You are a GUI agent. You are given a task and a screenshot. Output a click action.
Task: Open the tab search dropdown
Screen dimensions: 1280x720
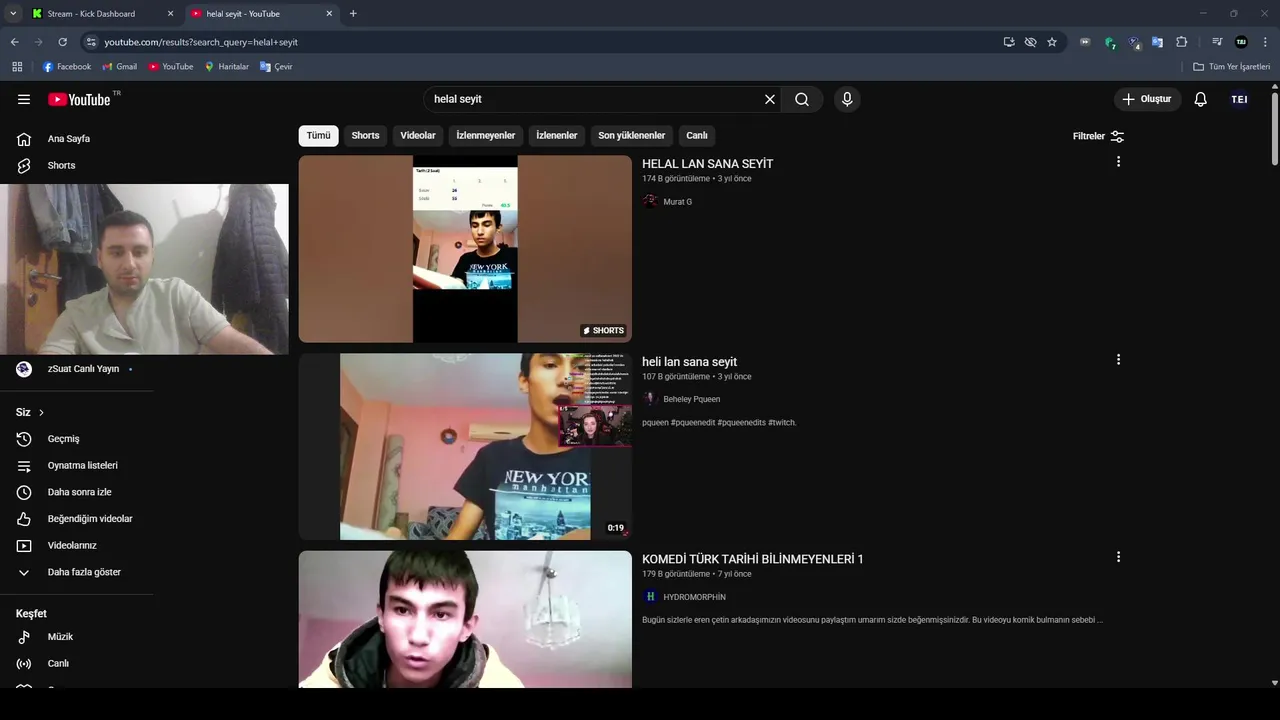[12, 14]
